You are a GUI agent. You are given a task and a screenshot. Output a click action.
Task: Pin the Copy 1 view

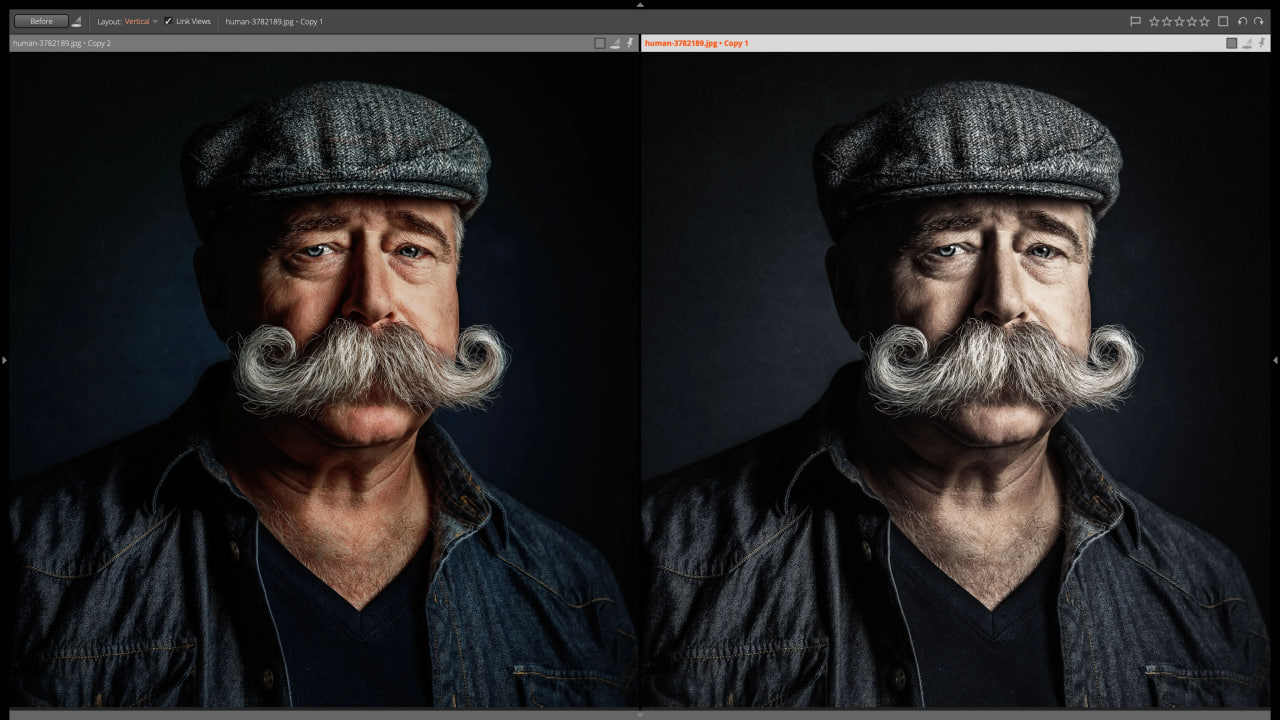pos(1262,43)
